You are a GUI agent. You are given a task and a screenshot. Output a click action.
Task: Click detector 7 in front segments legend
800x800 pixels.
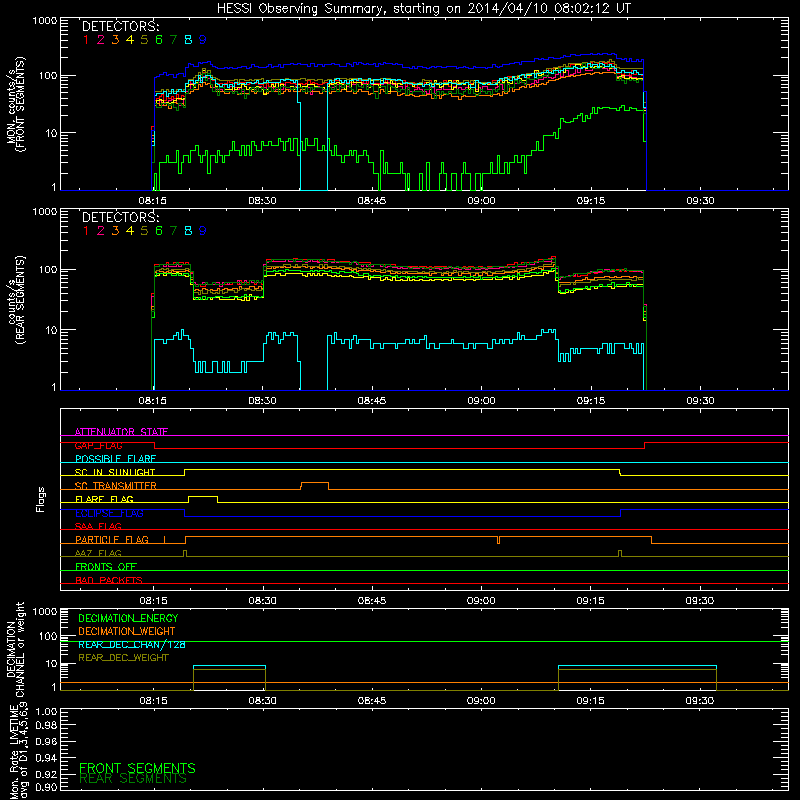(x=173, y=40)
